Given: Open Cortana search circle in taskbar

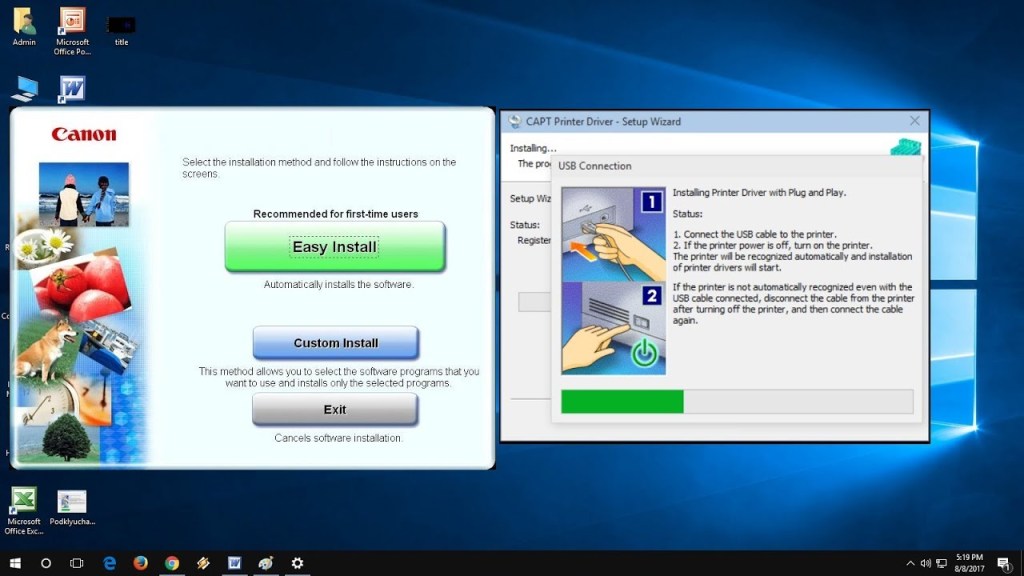Looking at the screenshot, I should click(x=46, y=563).
